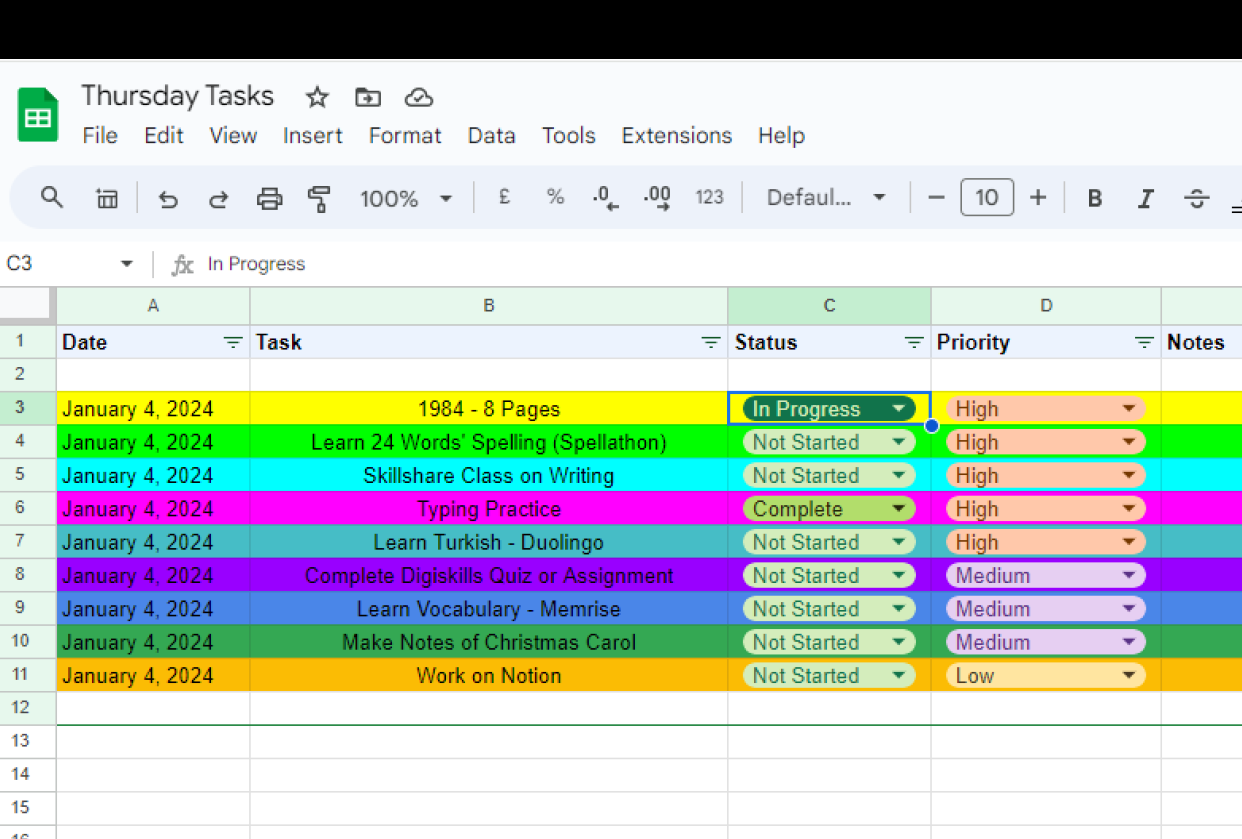Open the search menus magnifier
Viewport: 1242px width, 839px height.
pyautogui.click(x=52, y=197)
